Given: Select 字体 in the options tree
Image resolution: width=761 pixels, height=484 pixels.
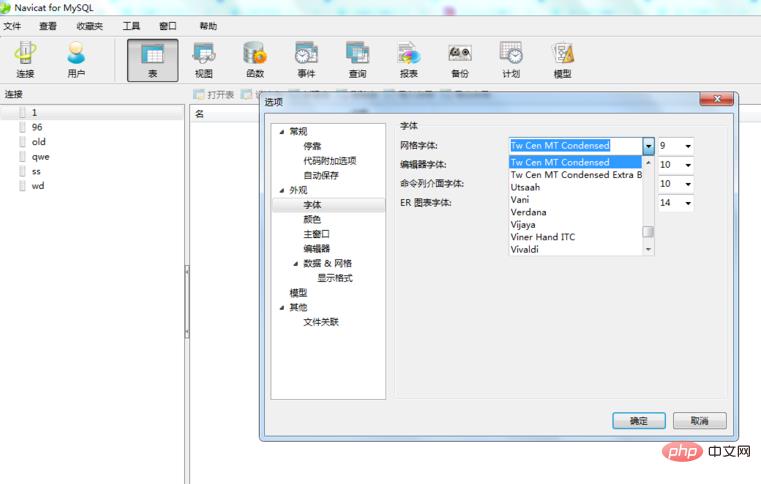Looking at the screenshot, I should [312, 205].
